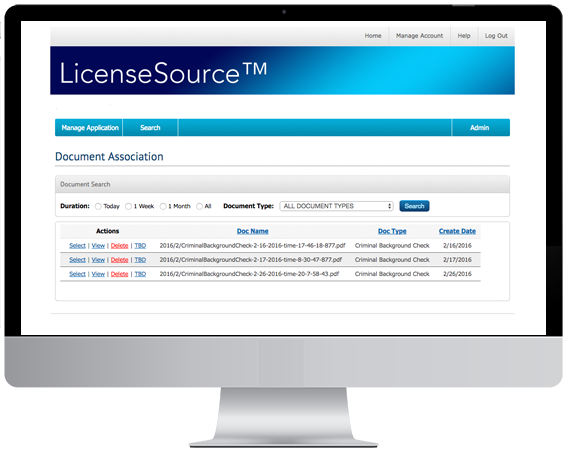Viewport: 565px width, 451px height.
Task: Click Criminal Background Check in the 2/17/2016 row
Action: pyautogui.click(x=392, y=260)
